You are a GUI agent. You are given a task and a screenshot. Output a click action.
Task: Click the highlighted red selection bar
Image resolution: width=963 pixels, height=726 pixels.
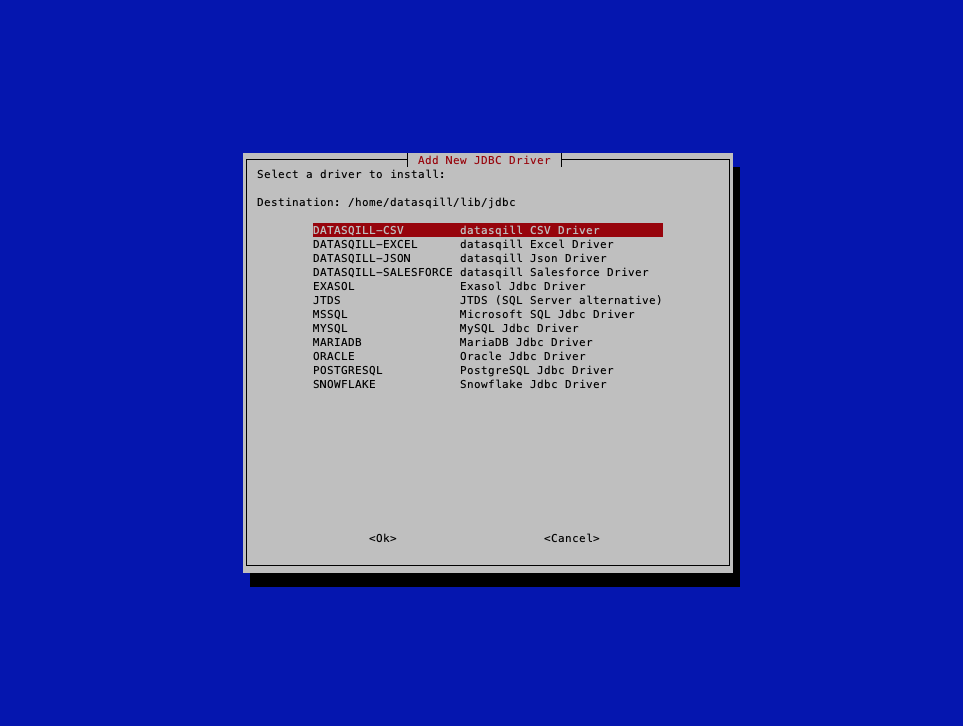486,229
